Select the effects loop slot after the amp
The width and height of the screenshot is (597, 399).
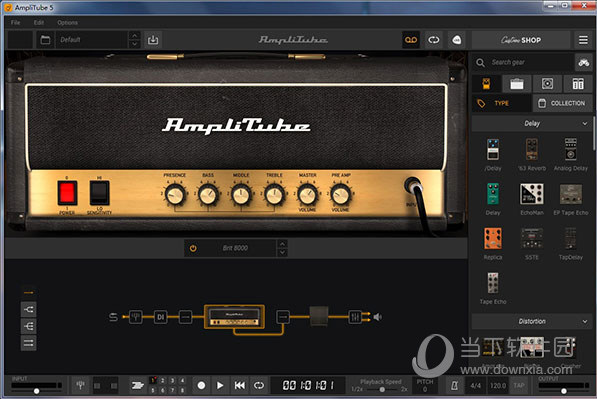point(283,317)
